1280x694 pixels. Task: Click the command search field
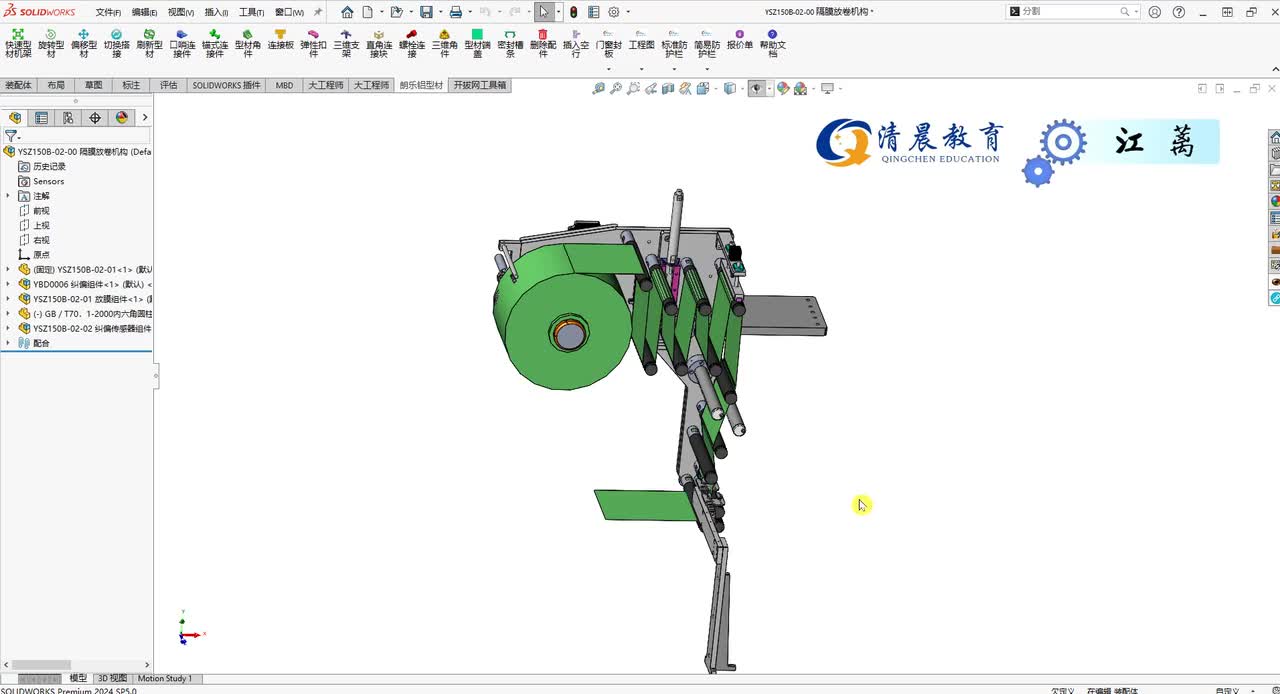(1072, 12)
